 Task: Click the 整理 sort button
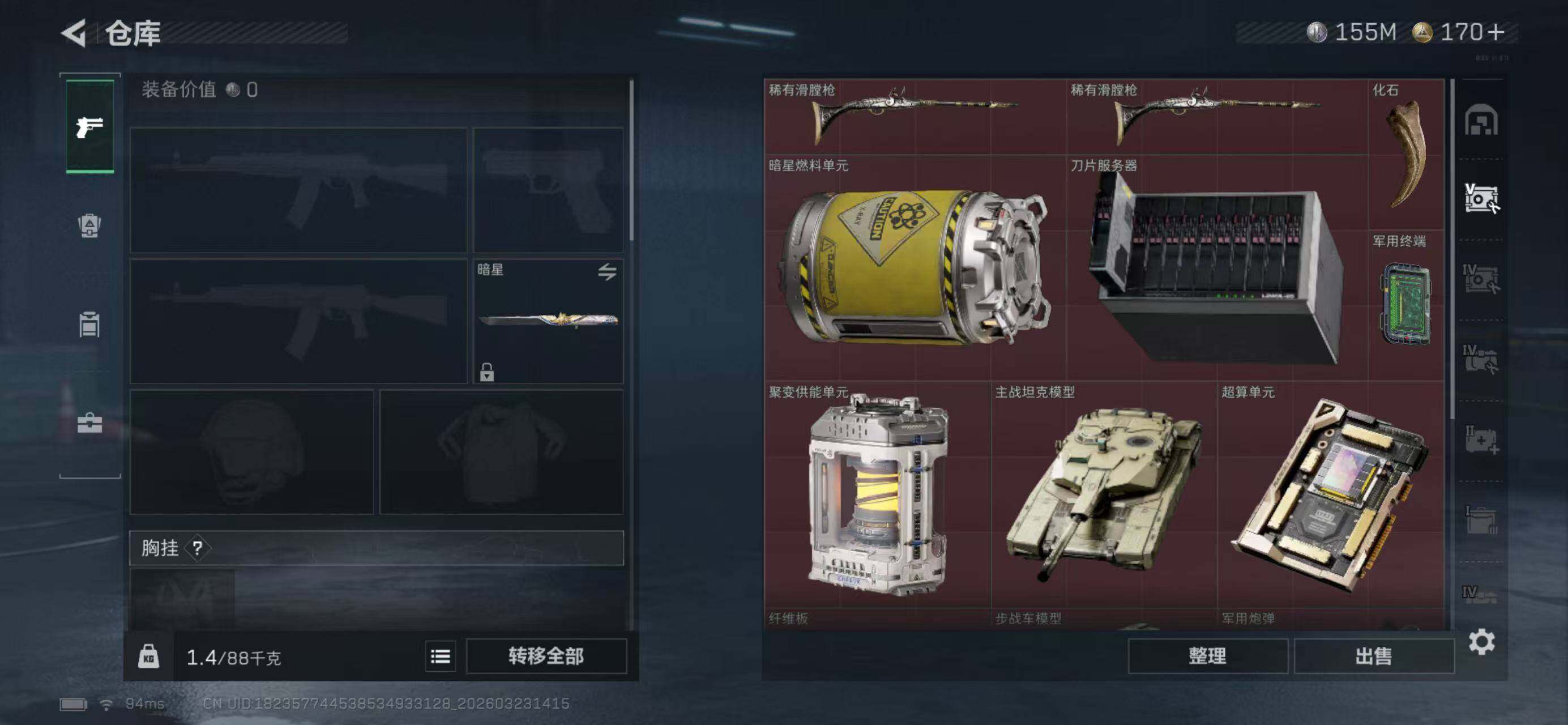[1208, 655]
